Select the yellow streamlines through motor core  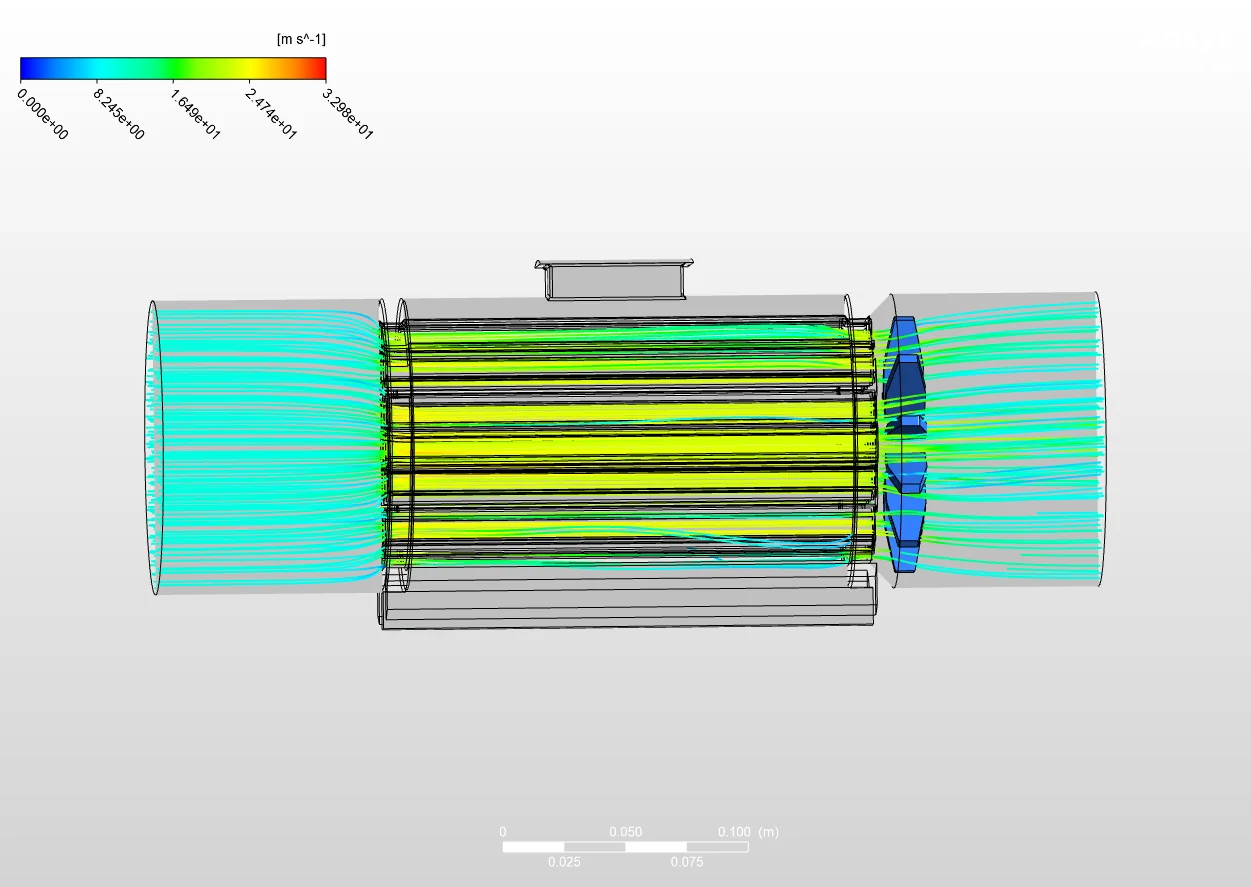[x=630, y=444]
